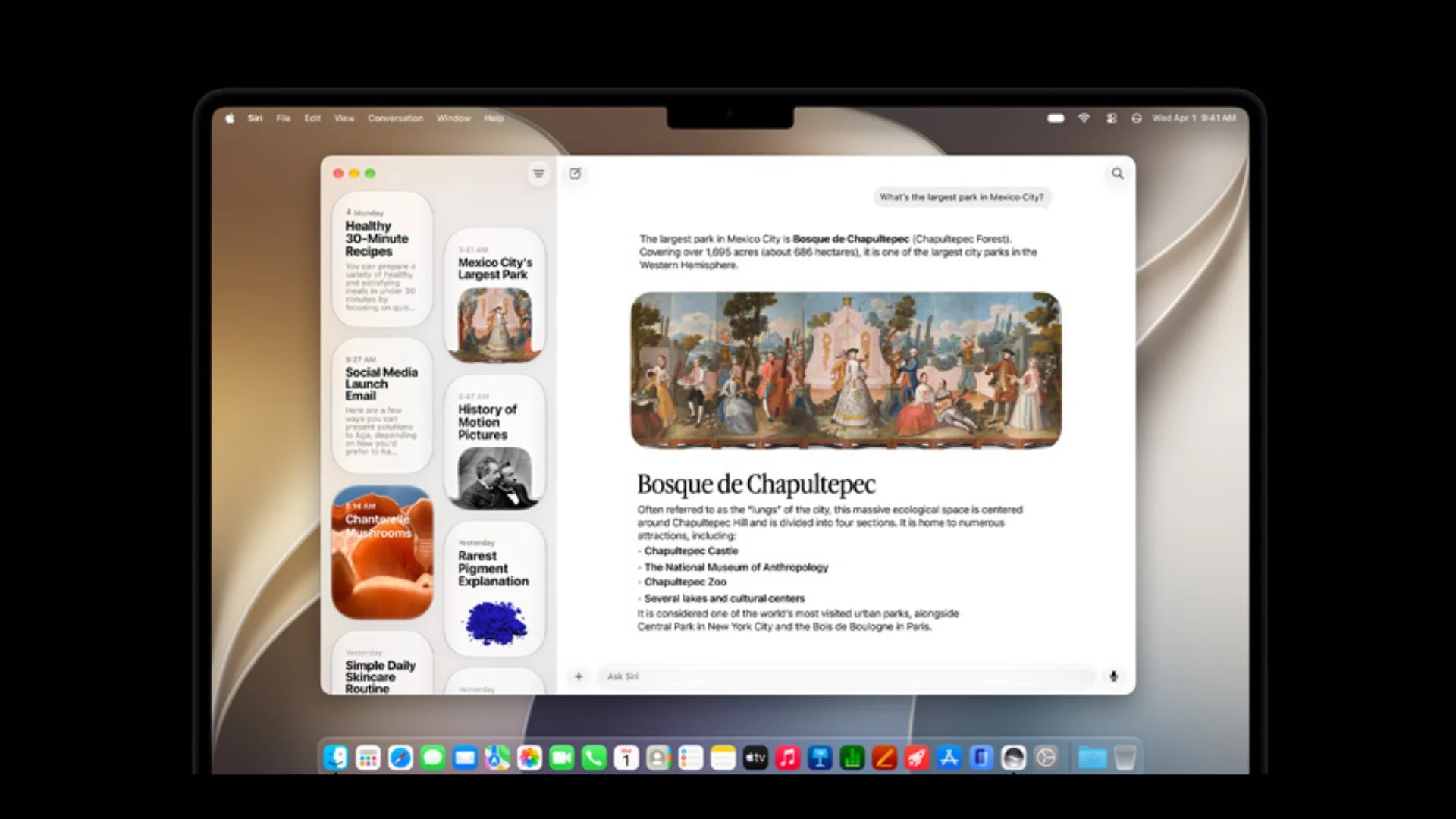Open the Phone app in dock

pos(594,758)
